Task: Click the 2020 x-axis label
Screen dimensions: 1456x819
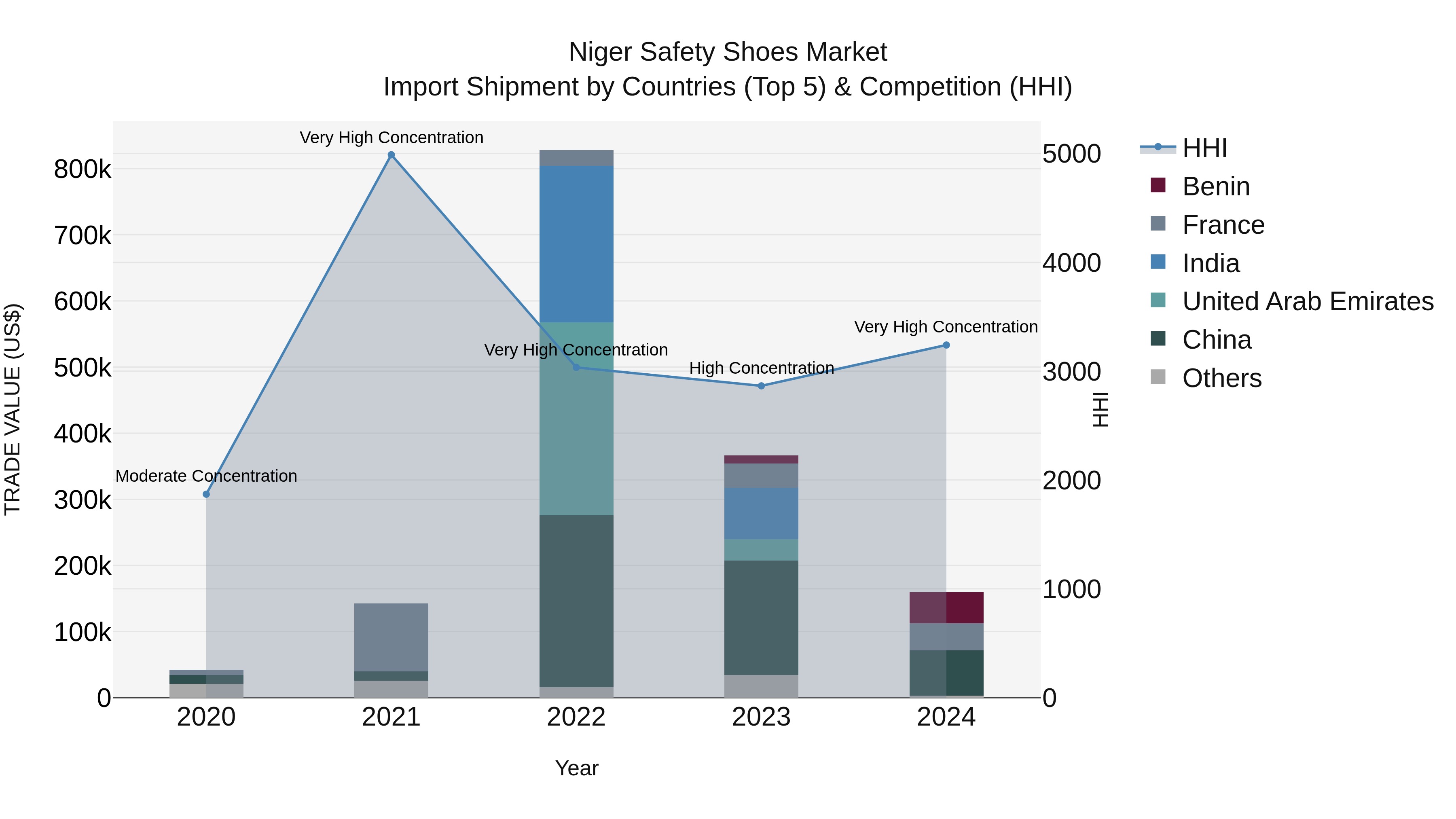Action: pyautogui.click(x=206, y=717)
